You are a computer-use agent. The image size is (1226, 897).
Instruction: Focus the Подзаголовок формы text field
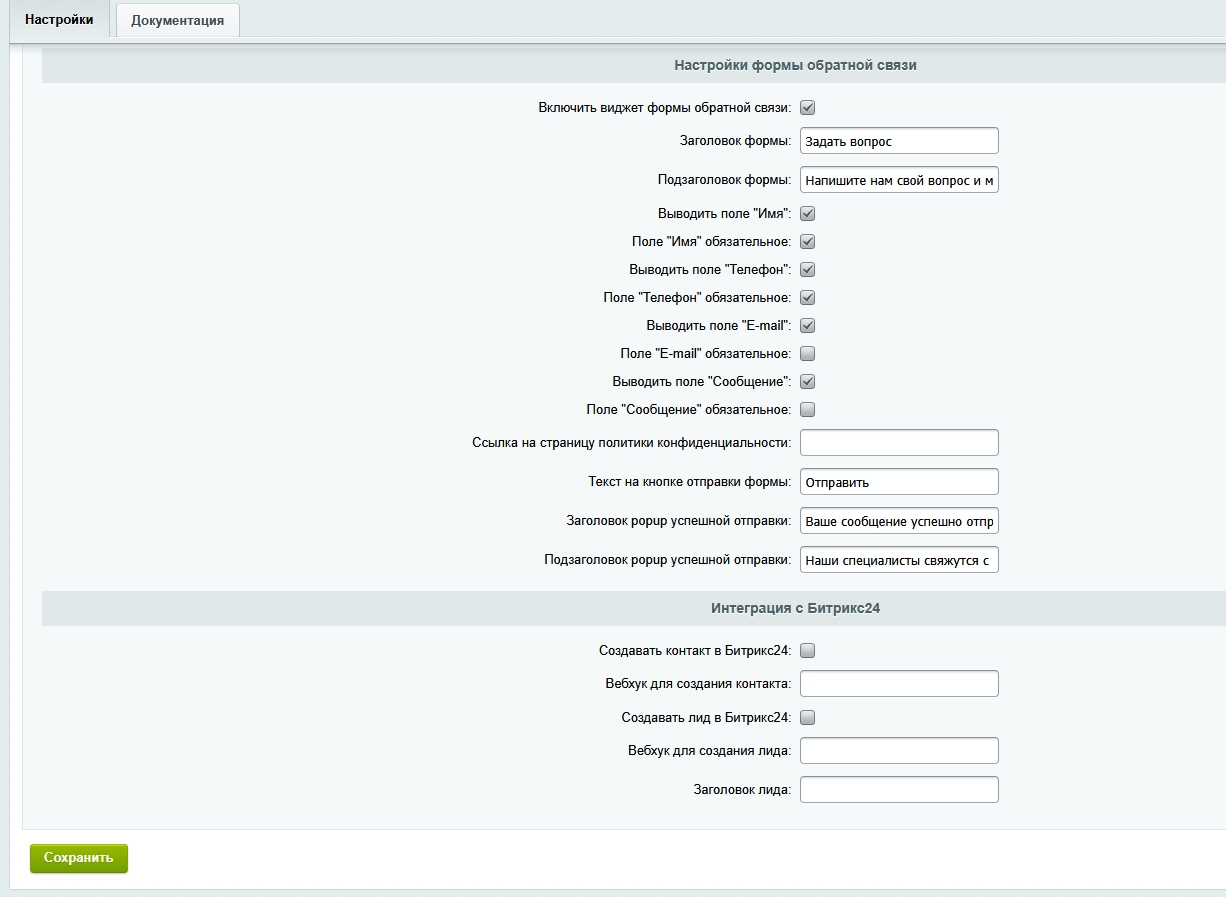click(899, 180)
